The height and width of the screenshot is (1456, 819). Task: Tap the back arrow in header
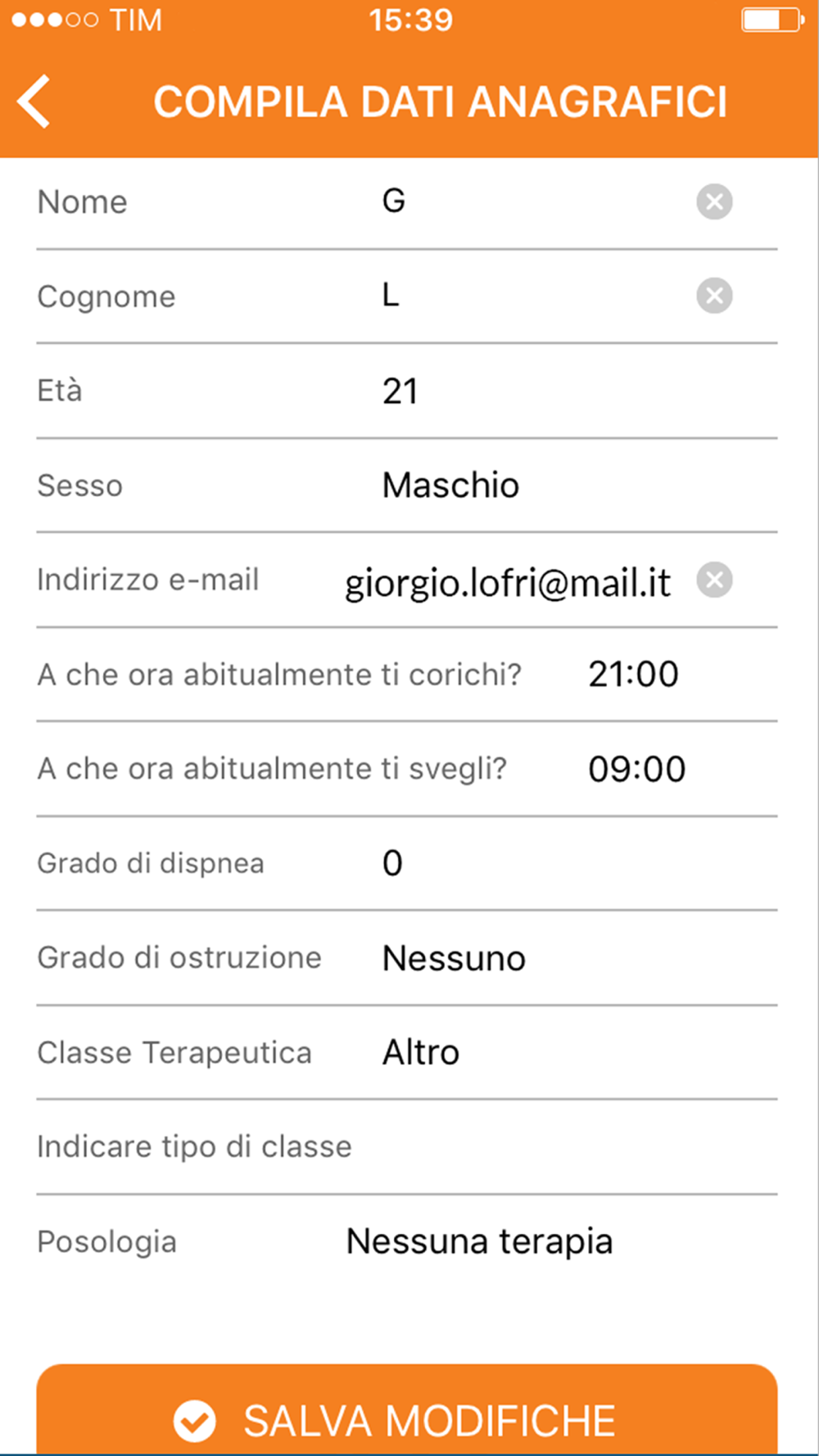click(34, 102)
